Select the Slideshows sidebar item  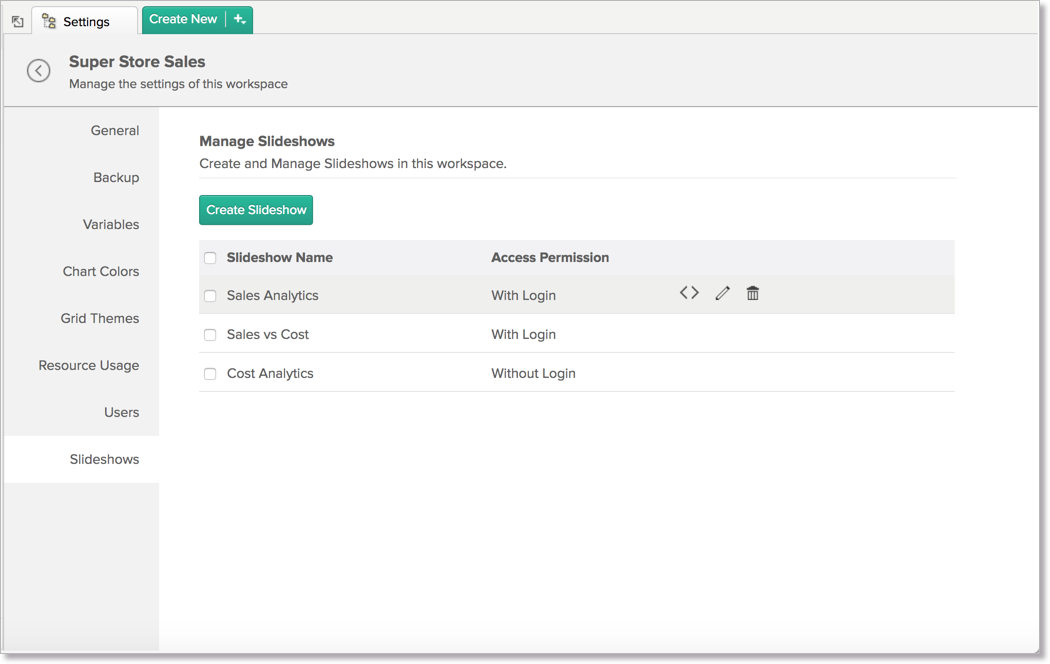coord(104,459)
